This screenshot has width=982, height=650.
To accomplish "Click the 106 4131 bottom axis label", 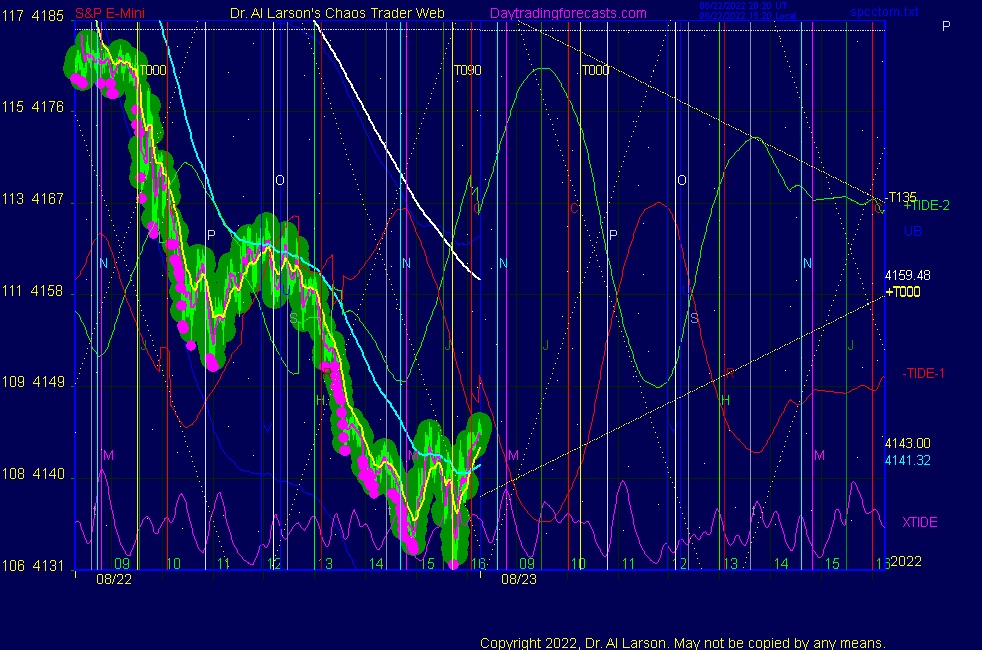I will pos(35,565).
